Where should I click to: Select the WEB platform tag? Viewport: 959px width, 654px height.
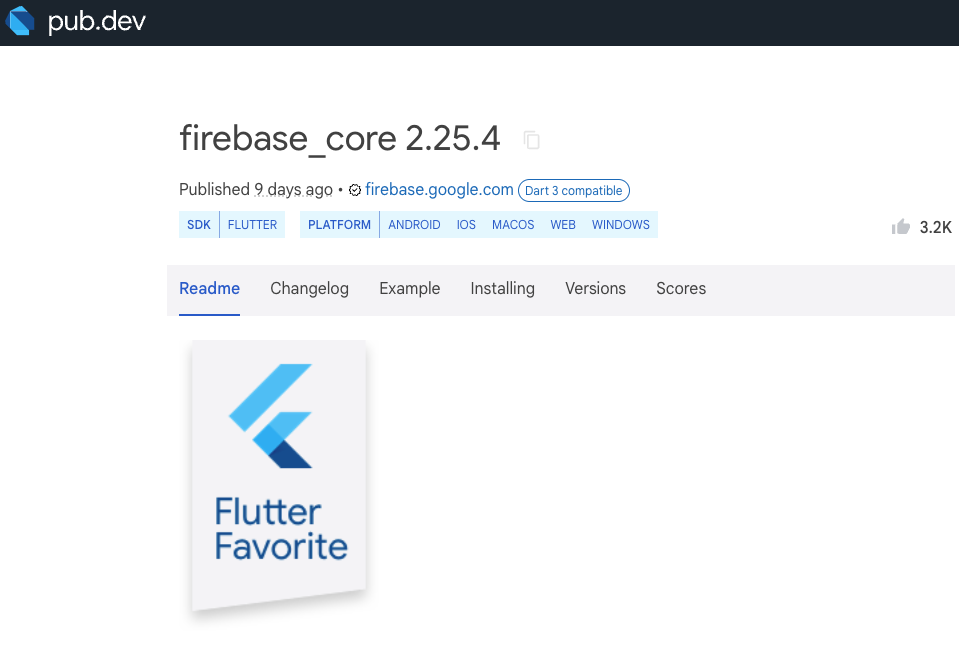(x=562, y=224)
